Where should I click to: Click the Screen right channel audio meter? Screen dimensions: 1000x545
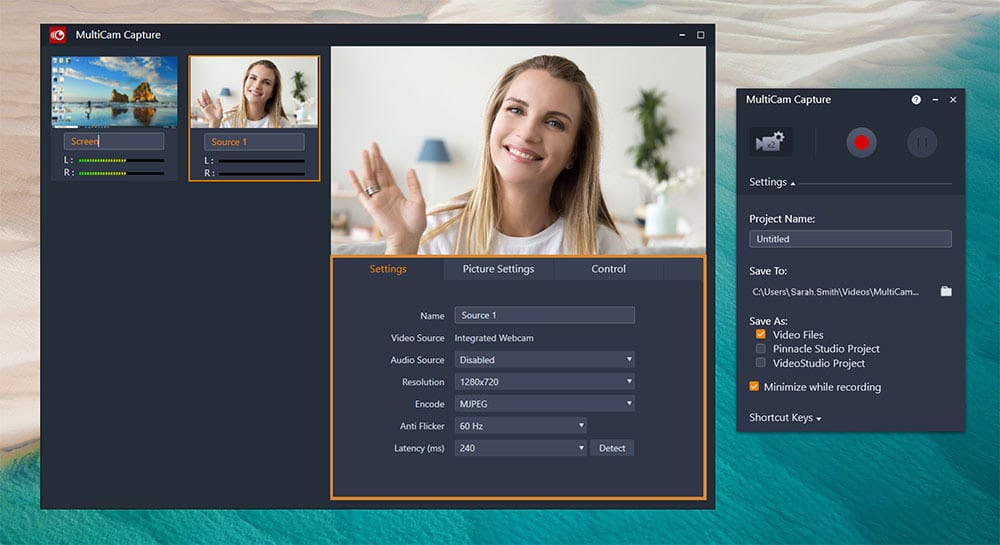[121, 173]
